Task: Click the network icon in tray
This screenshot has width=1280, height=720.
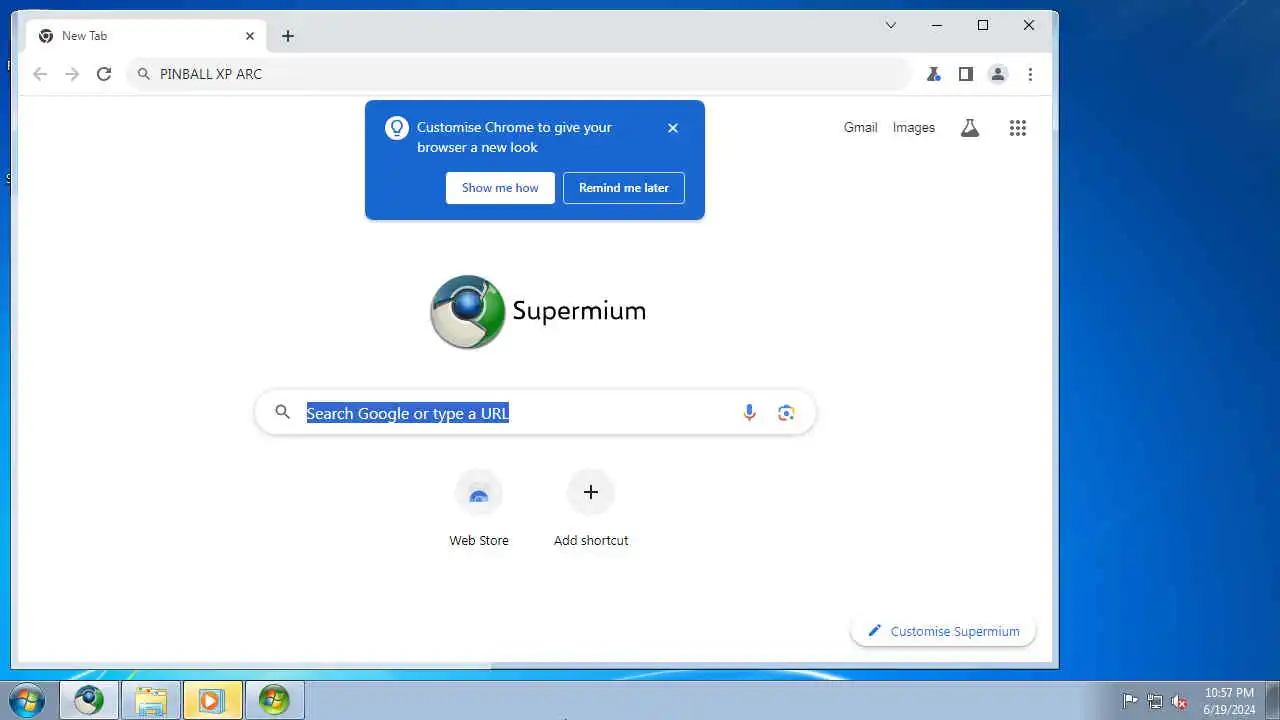Action: pos(1155,701)
